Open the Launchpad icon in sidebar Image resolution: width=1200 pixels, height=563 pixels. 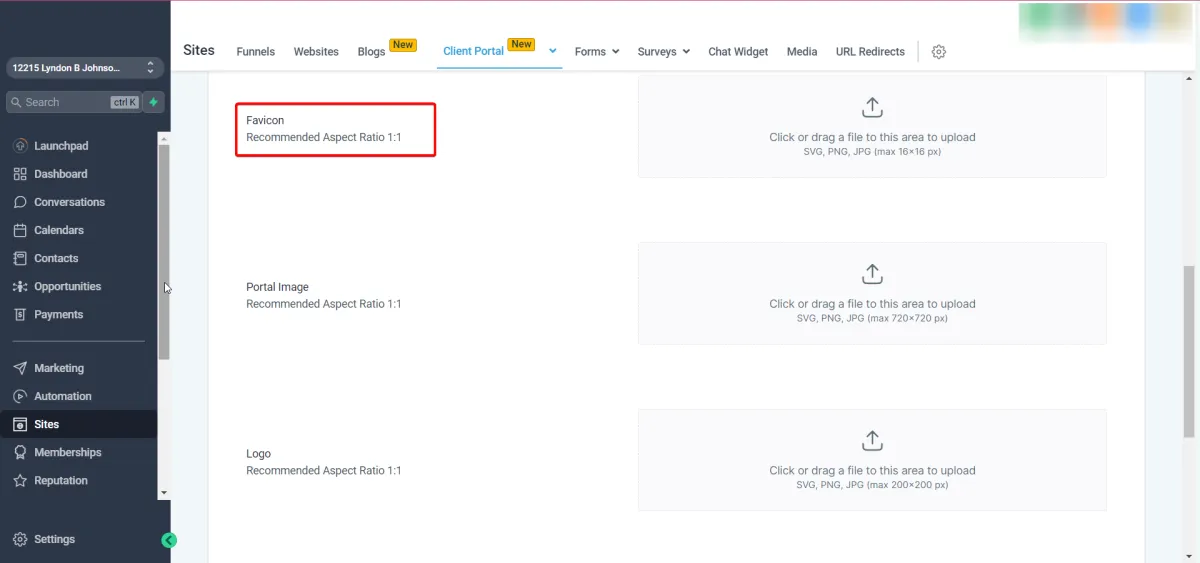coord(20,146)
